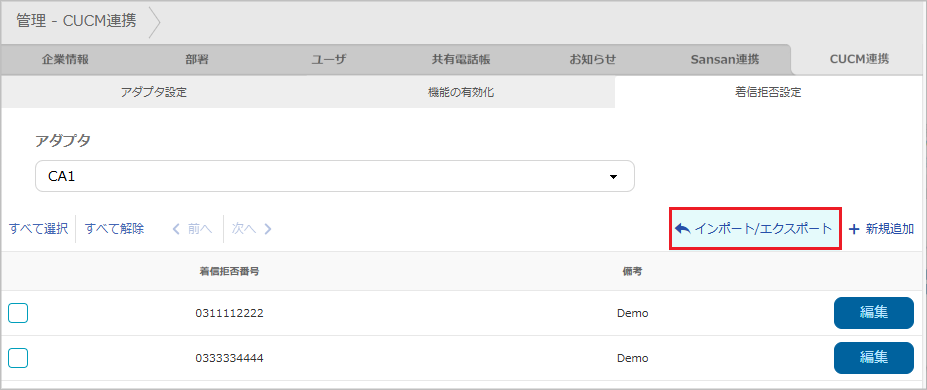This screenshot has width=927, height=390.
Task: Click the すべて選択 link
Action: (x=38, y=229)
